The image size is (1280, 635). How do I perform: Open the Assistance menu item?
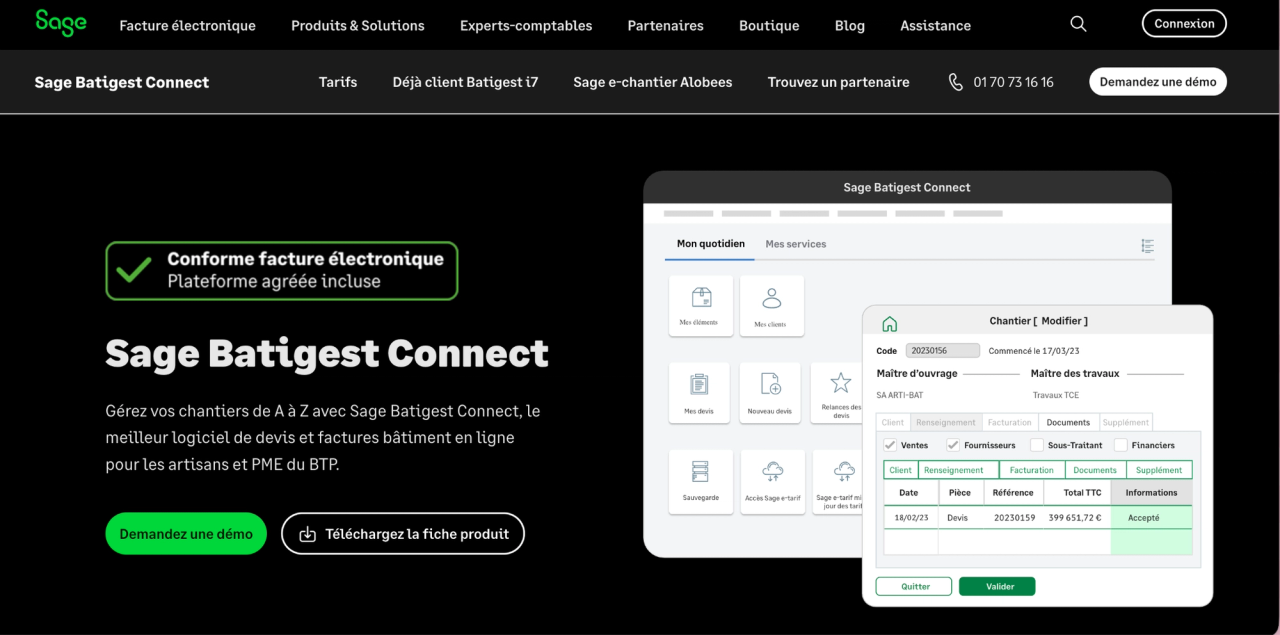tap(935, 25)
